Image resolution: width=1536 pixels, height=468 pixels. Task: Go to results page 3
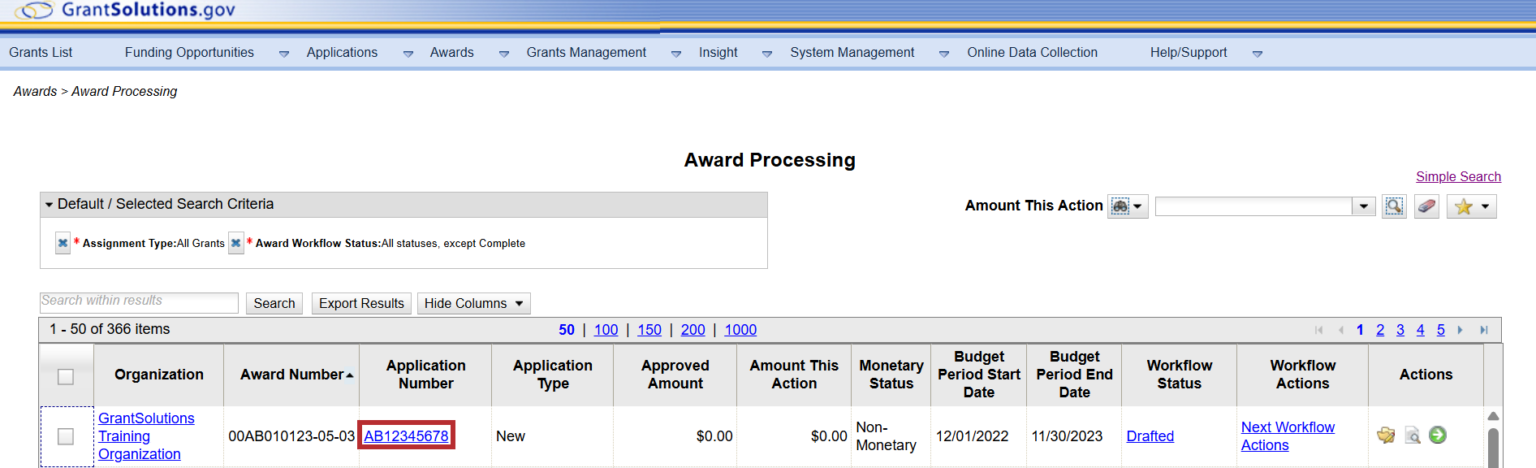(x=1400, y=330)
